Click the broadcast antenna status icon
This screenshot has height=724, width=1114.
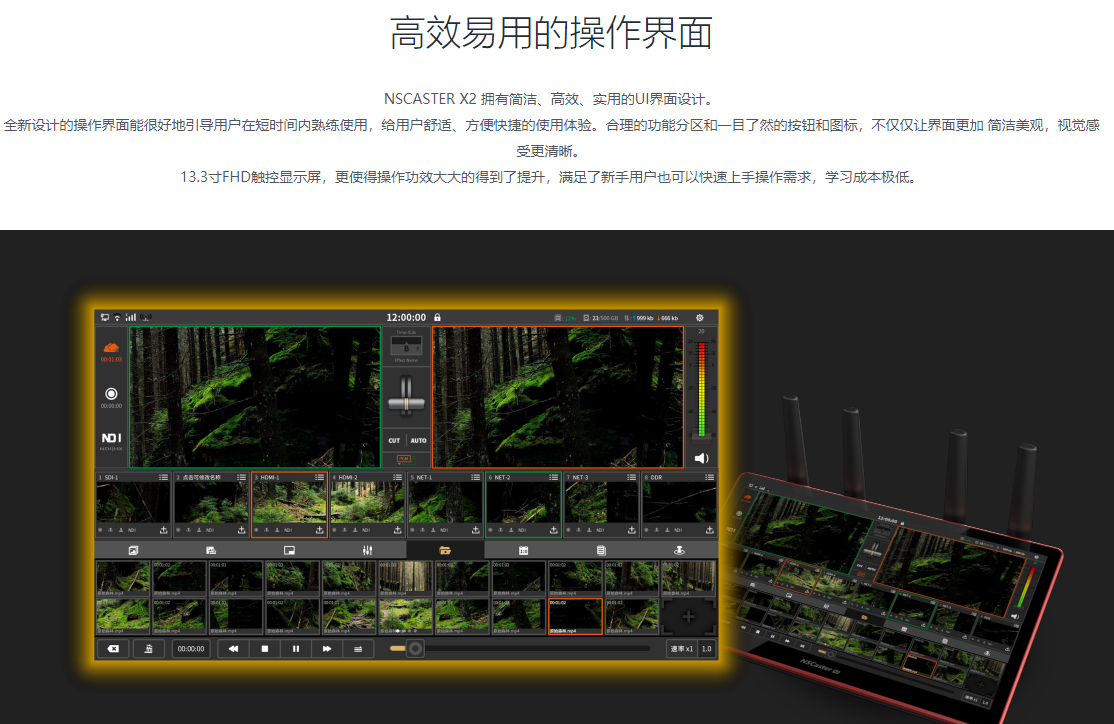[146, 317]
